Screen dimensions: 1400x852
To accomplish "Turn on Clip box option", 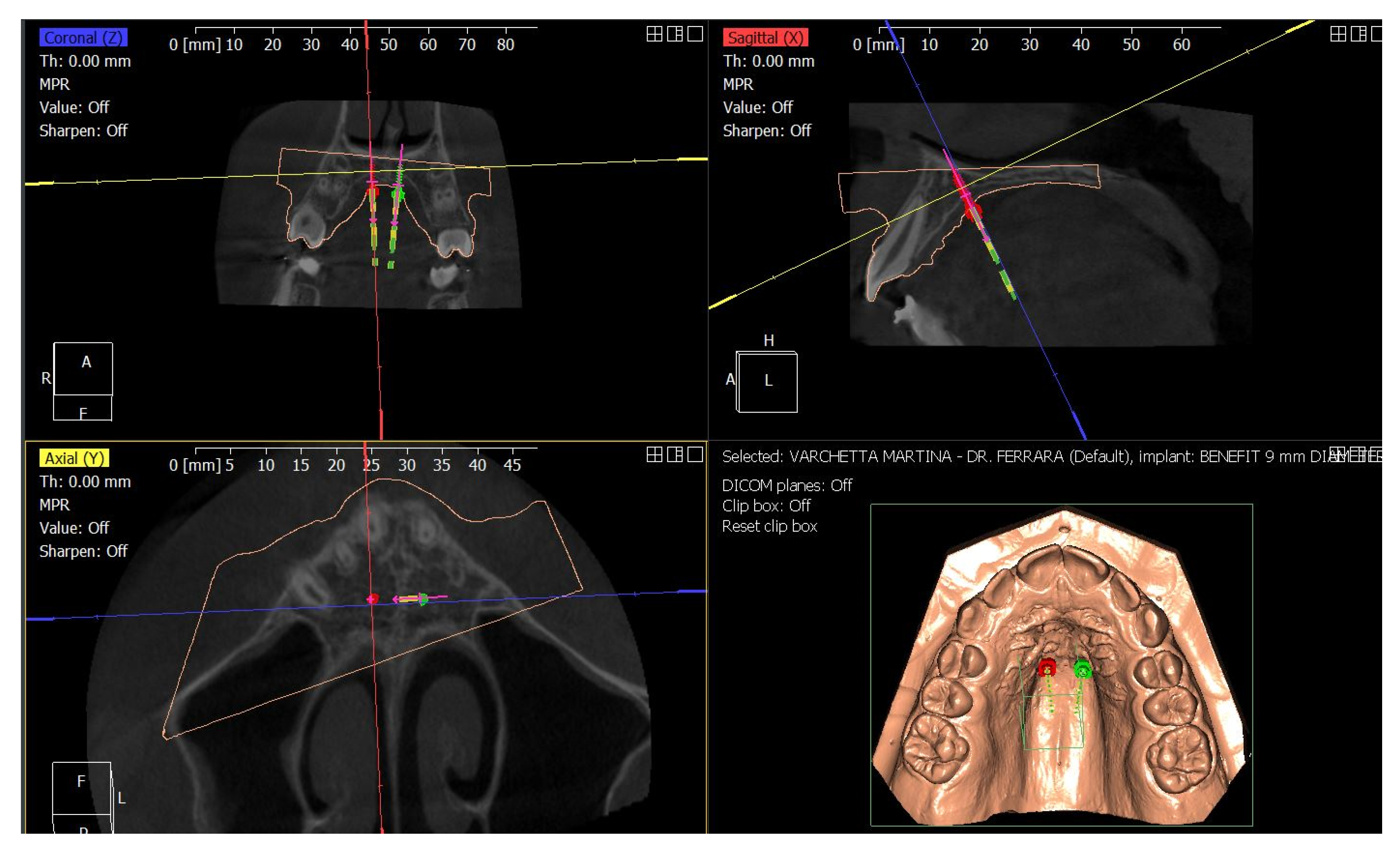I will (766, 506).
